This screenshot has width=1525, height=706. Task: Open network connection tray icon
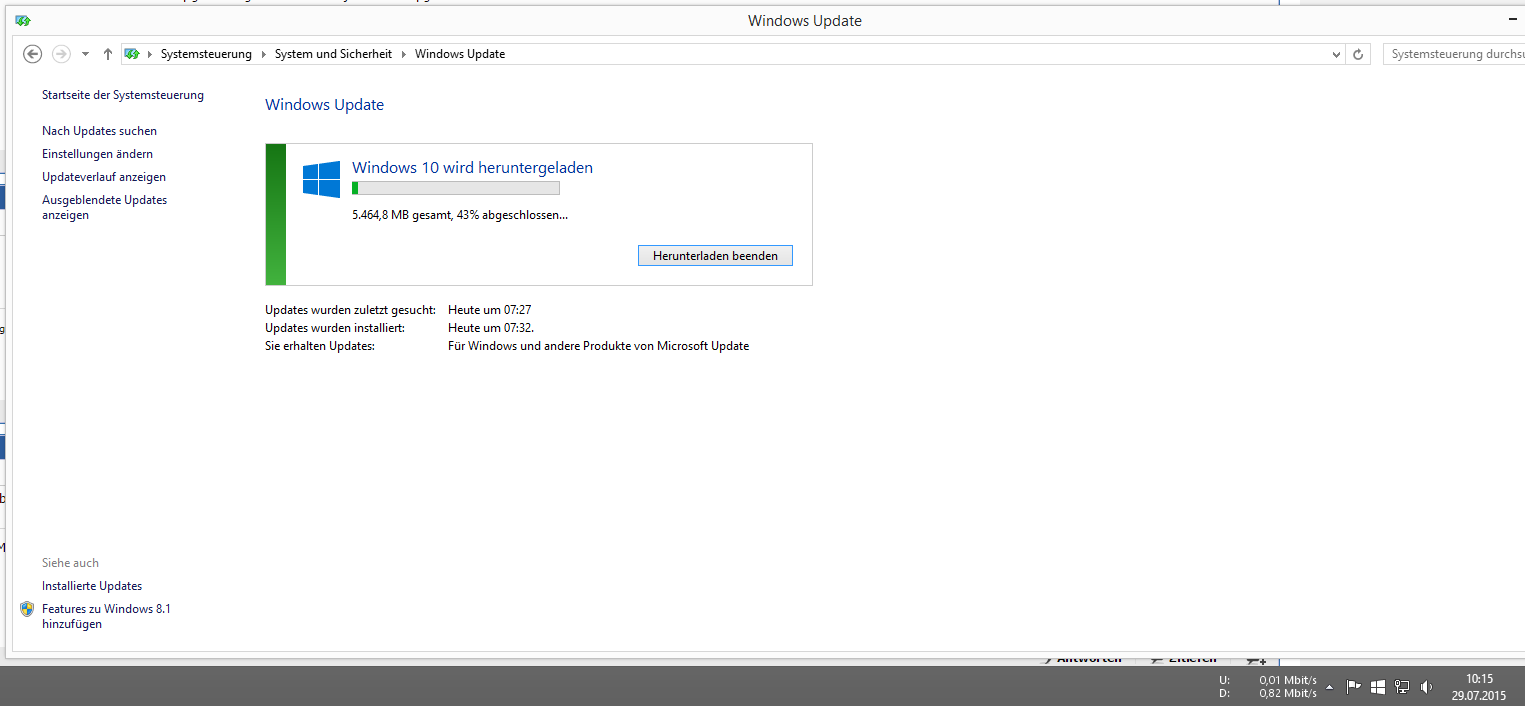pyautogui.click(x=1402, y=687)
